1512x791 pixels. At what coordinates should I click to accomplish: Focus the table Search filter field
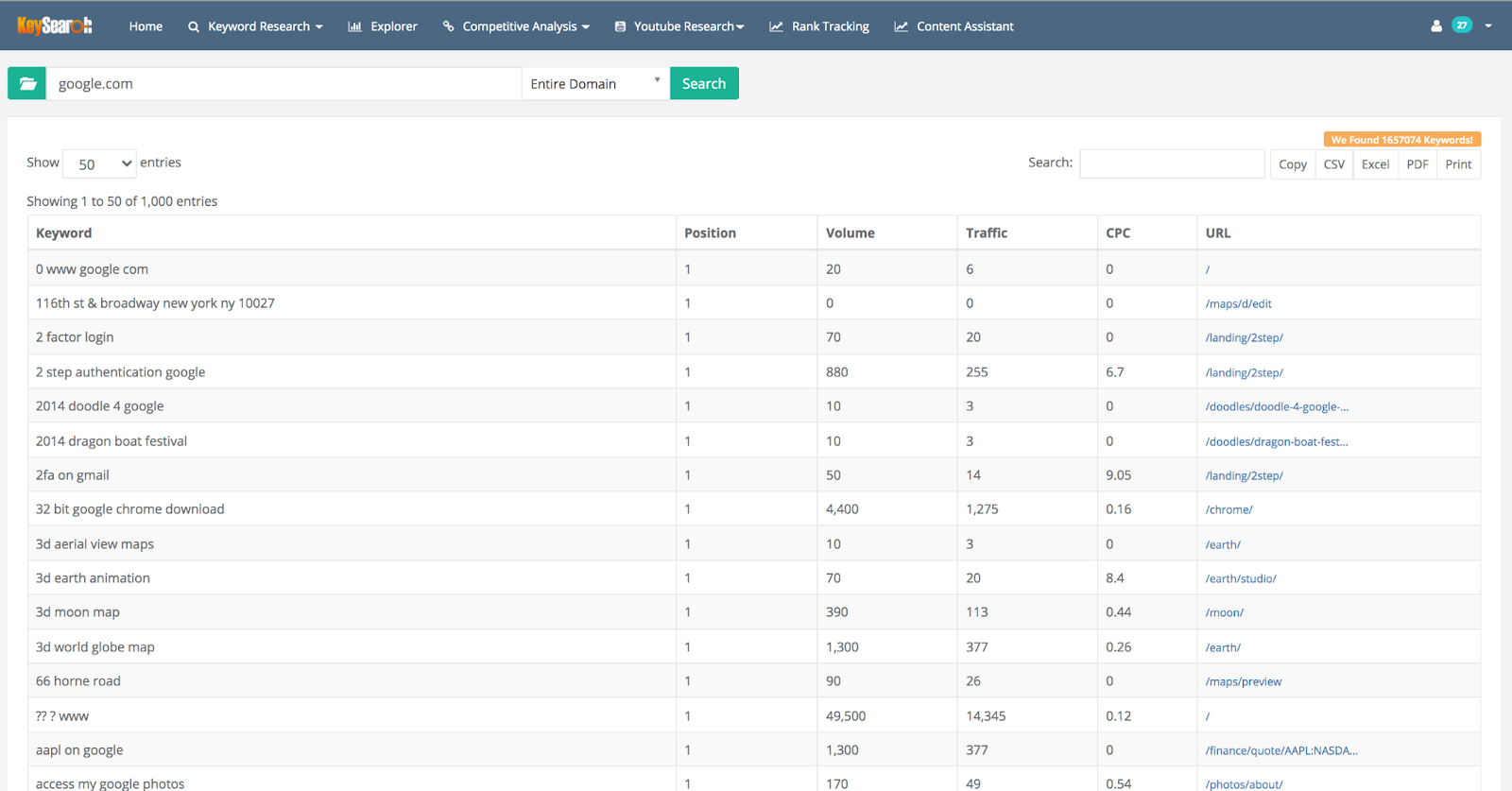coord(1172,163)
